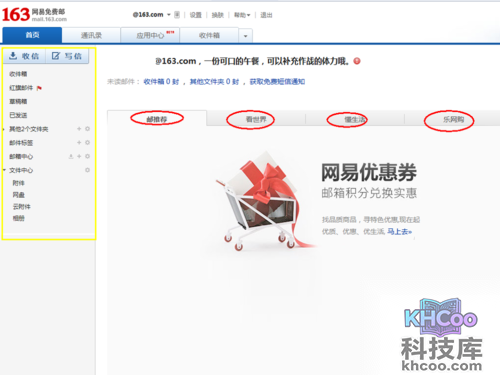Open the 应用中心 app center tab
Screen dimensions: 500x375
pyautogui.click(x=150, y=35)
